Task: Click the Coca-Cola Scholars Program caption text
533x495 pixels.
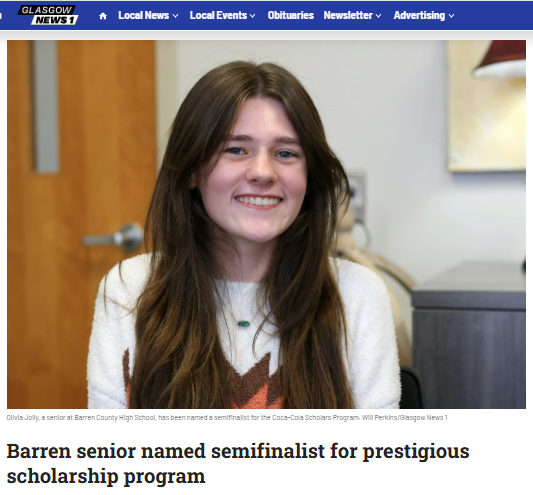Action: pyautogui.click(x=316, y=417)
